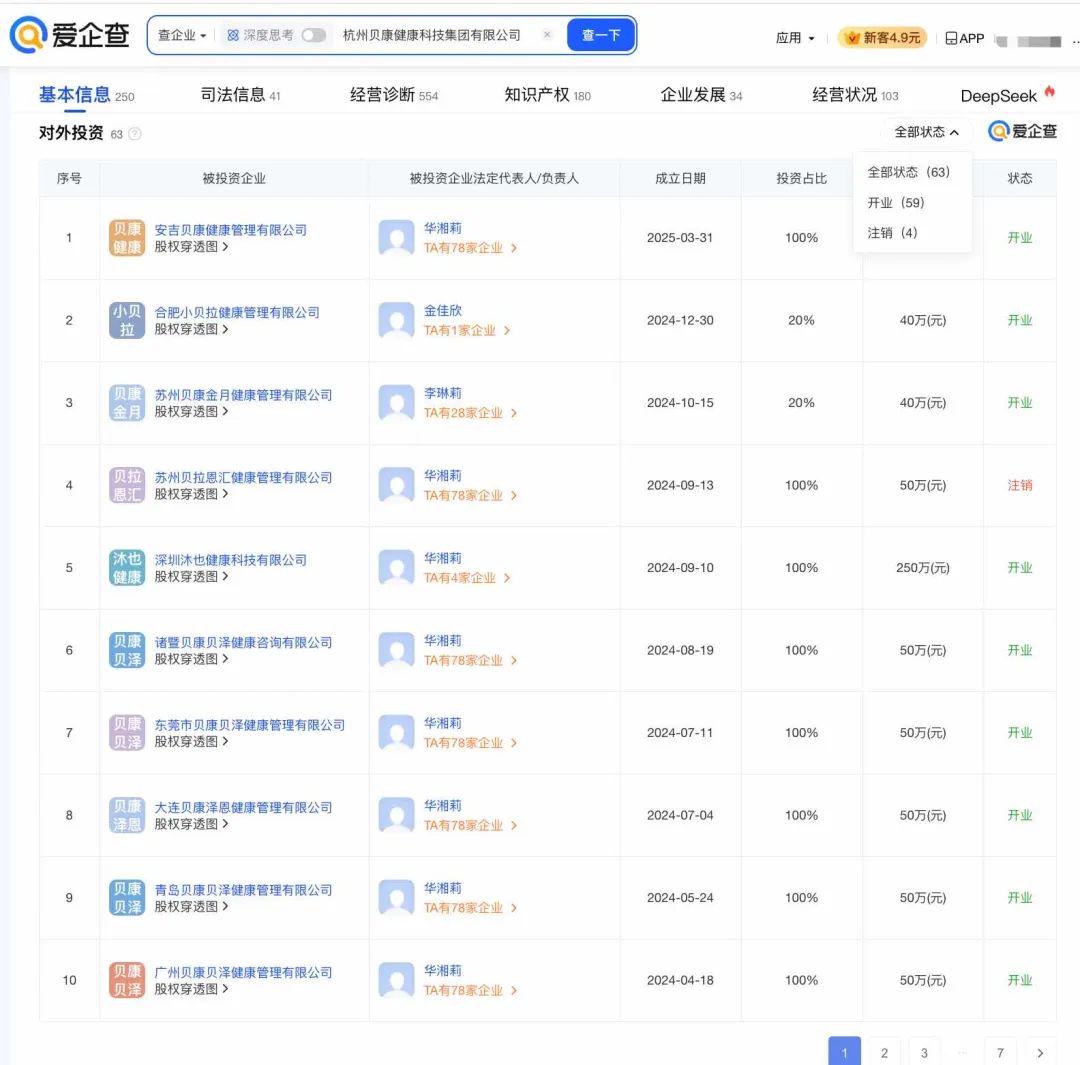
Task: Select 注销 (4) filter option
Action: pos(892,233)
